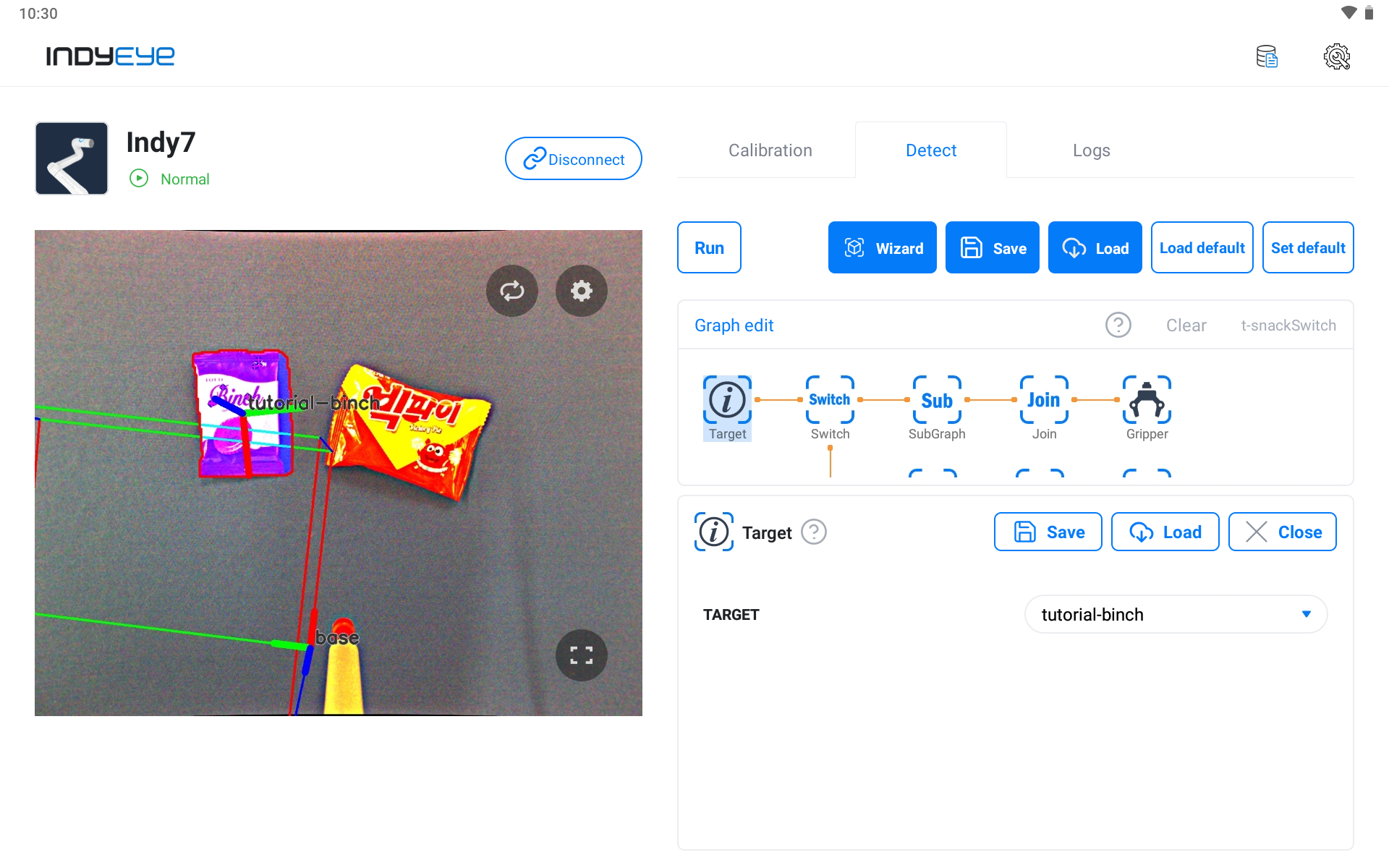Click the camera refresh loop icon
The image size is (1389, 868).
coord(512,291)
